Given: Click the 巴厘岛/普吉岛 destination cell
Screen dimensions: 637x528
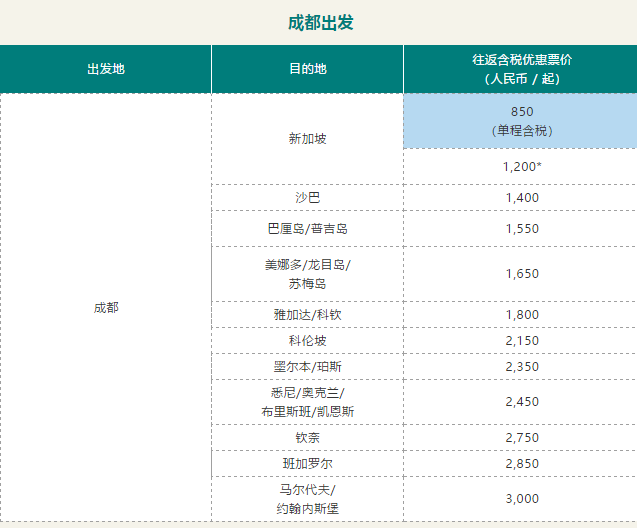Looking at the screenshot, I should [x=307, y=229].
